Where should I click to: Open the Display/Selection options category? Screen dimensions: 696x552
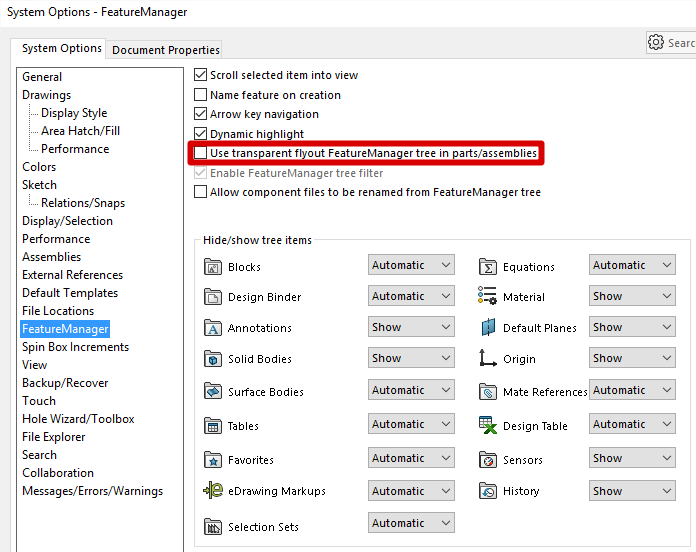coord(67,221)
